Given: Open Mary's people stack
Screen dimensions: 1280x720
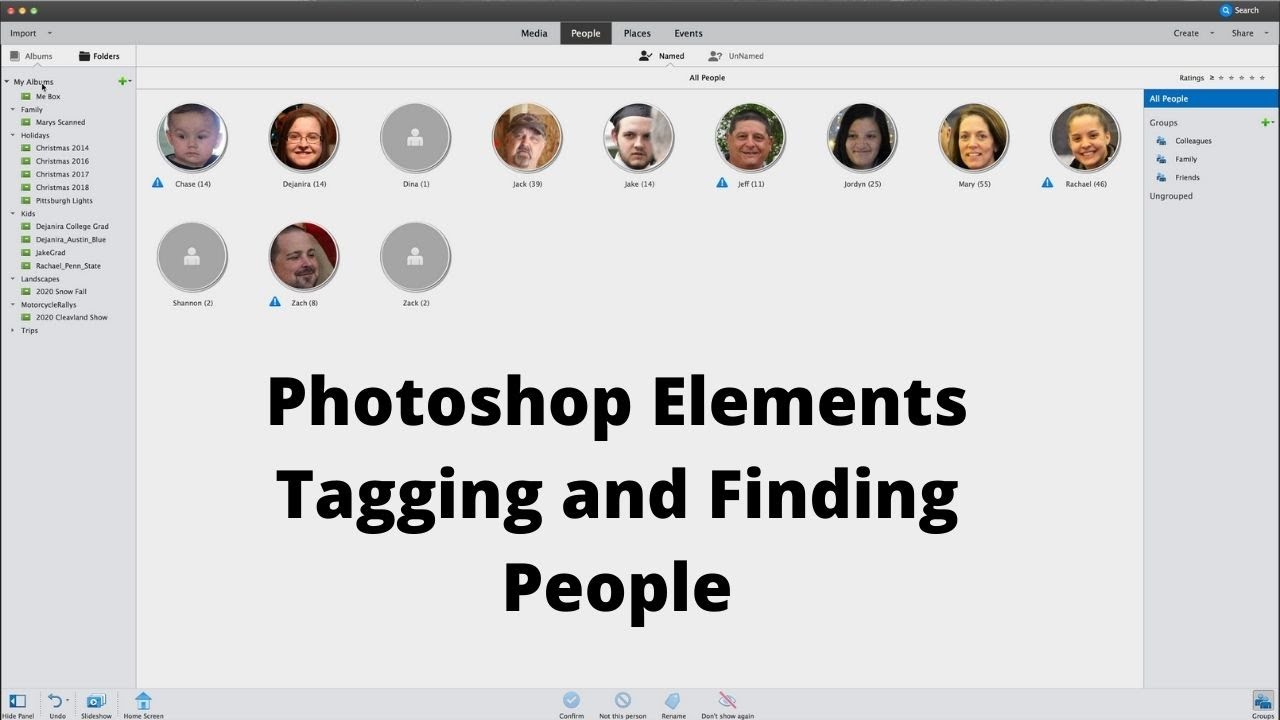Looking at the screenshot, I should [x=973, y=138].
